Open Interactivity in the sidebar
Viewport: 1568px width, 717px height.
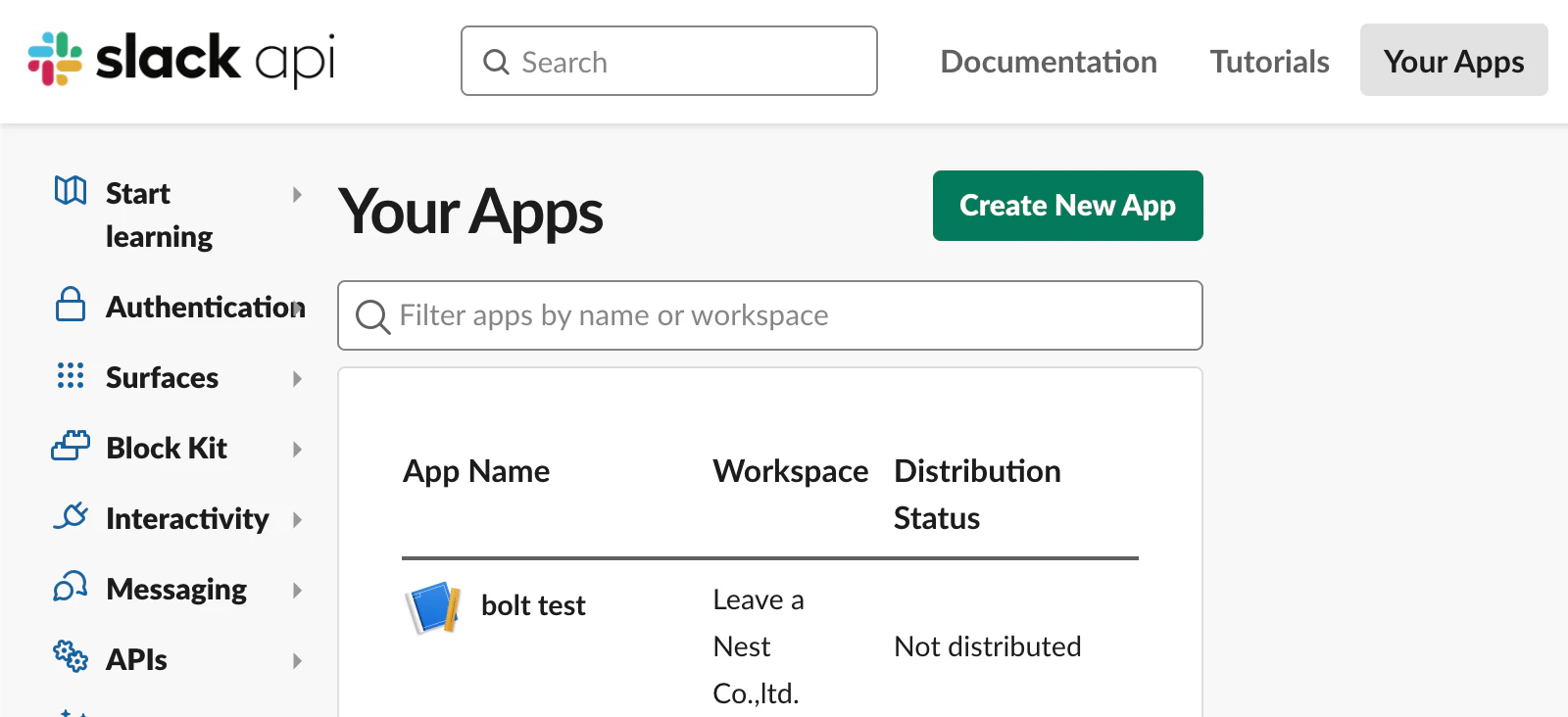pos(187,518)
